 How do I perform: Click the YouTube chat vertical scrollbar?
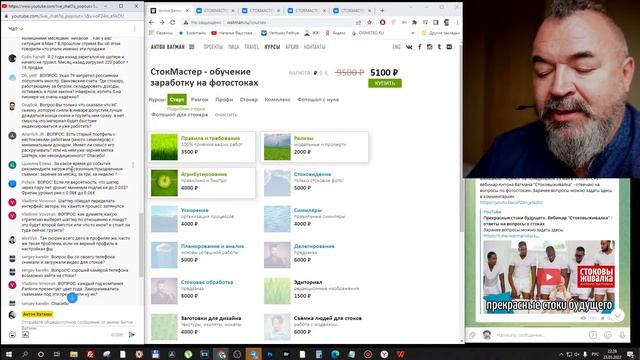click(x=141, y=245)
